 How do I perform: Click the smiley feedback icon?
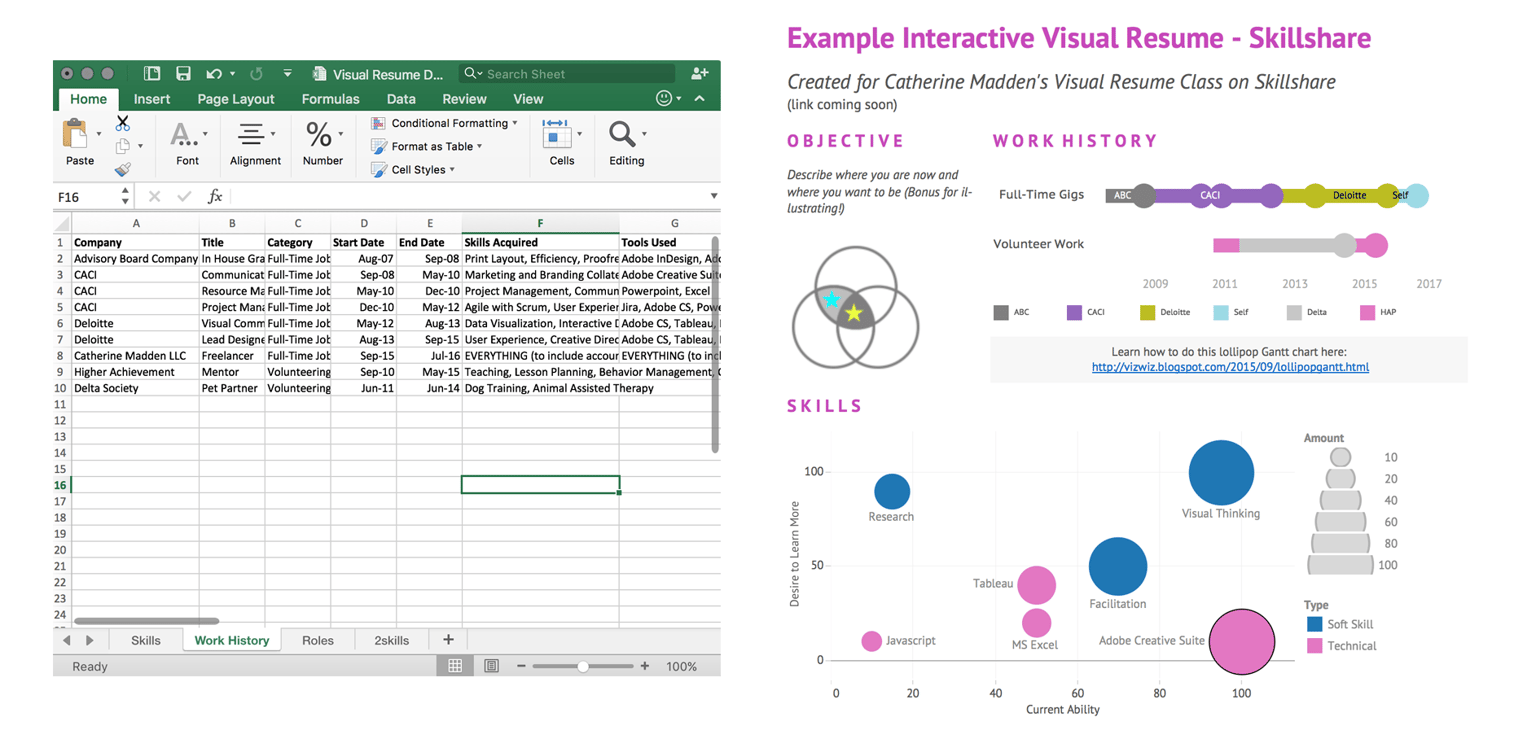click(x=663, y=98)
